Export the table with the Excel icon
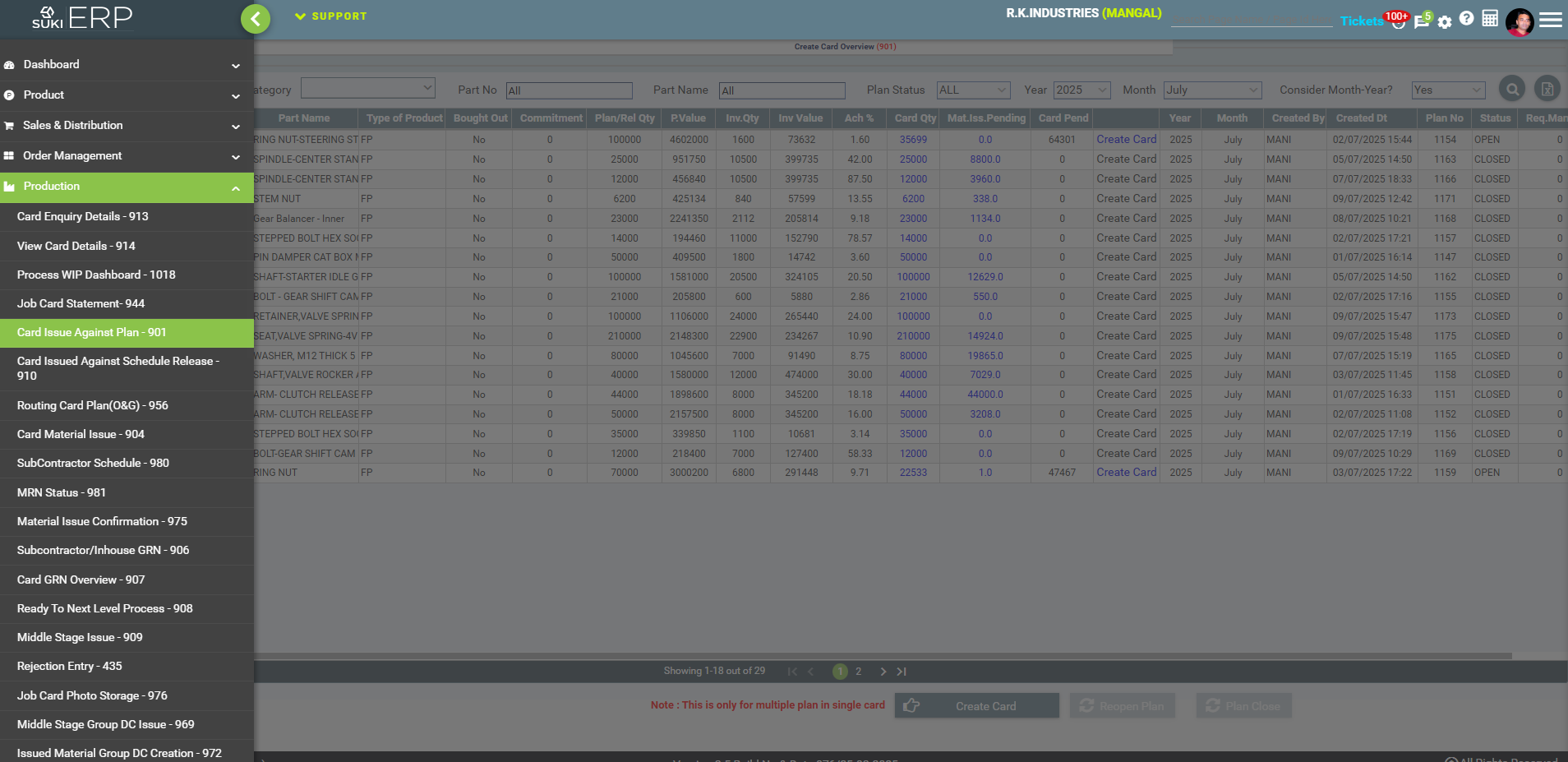Screen dimensions: 1568x762 [x=1547, y=89]
